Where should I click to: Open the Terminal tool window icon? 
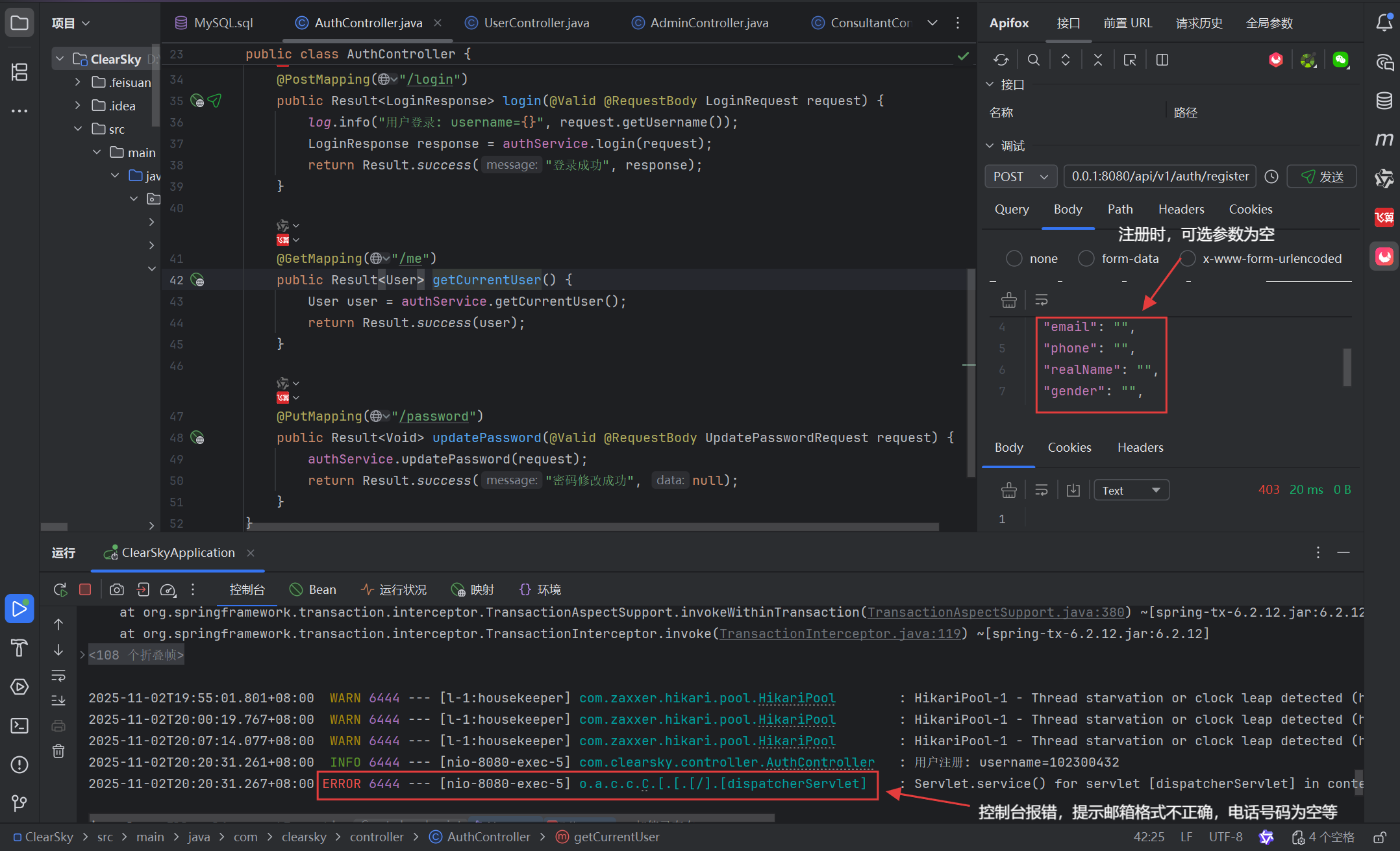pyautogui.click(x=19, y=725)
